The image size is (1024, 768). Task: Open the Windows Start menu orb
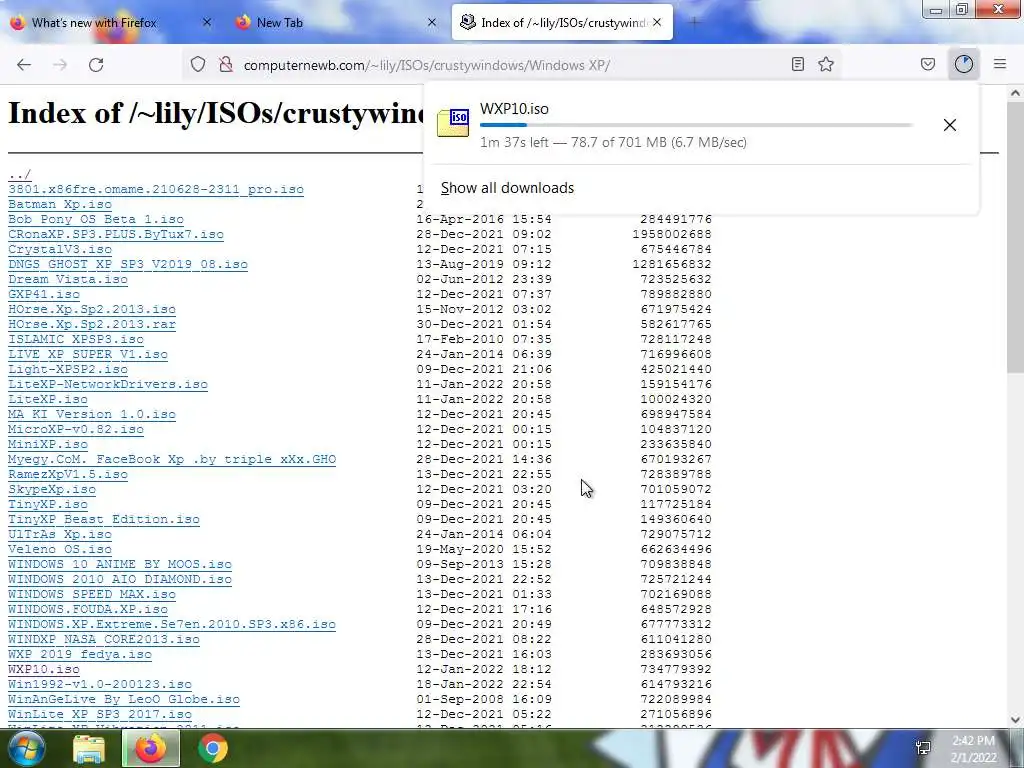(x=26, y=748)
